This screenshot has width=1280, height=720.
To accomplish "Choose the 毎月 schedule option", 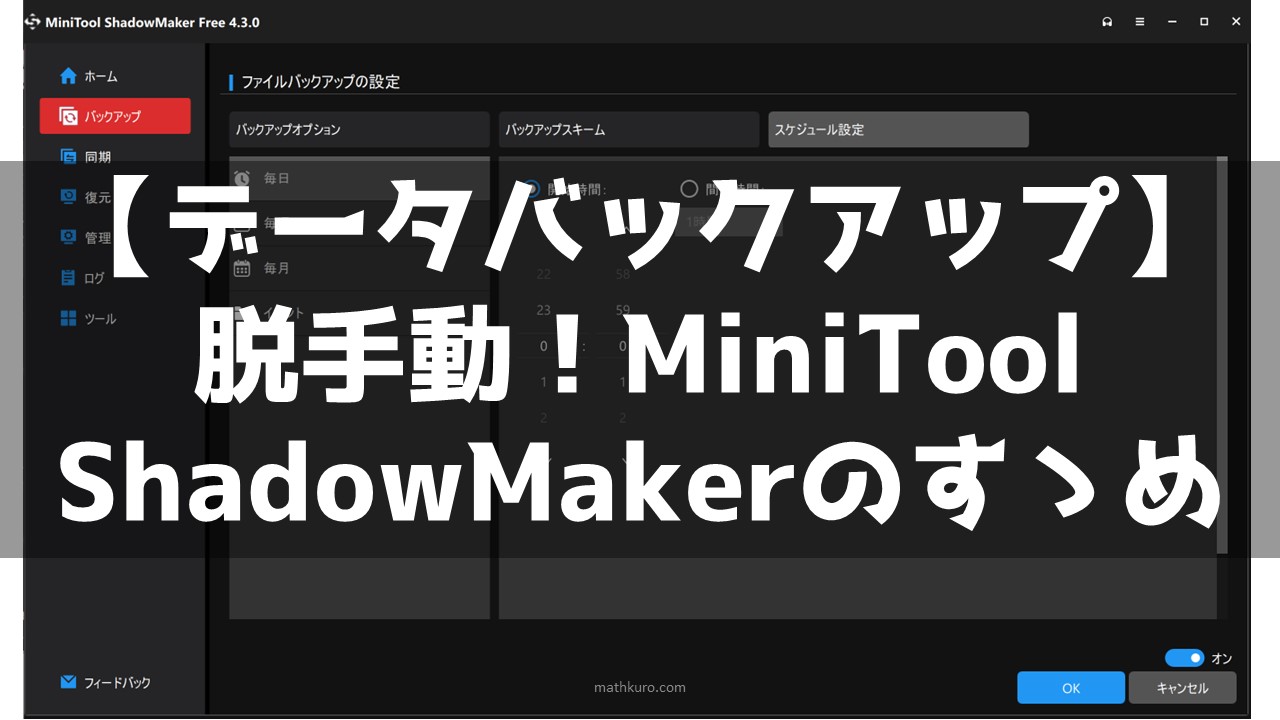I will pyautogui.click(x=359, y=268).
